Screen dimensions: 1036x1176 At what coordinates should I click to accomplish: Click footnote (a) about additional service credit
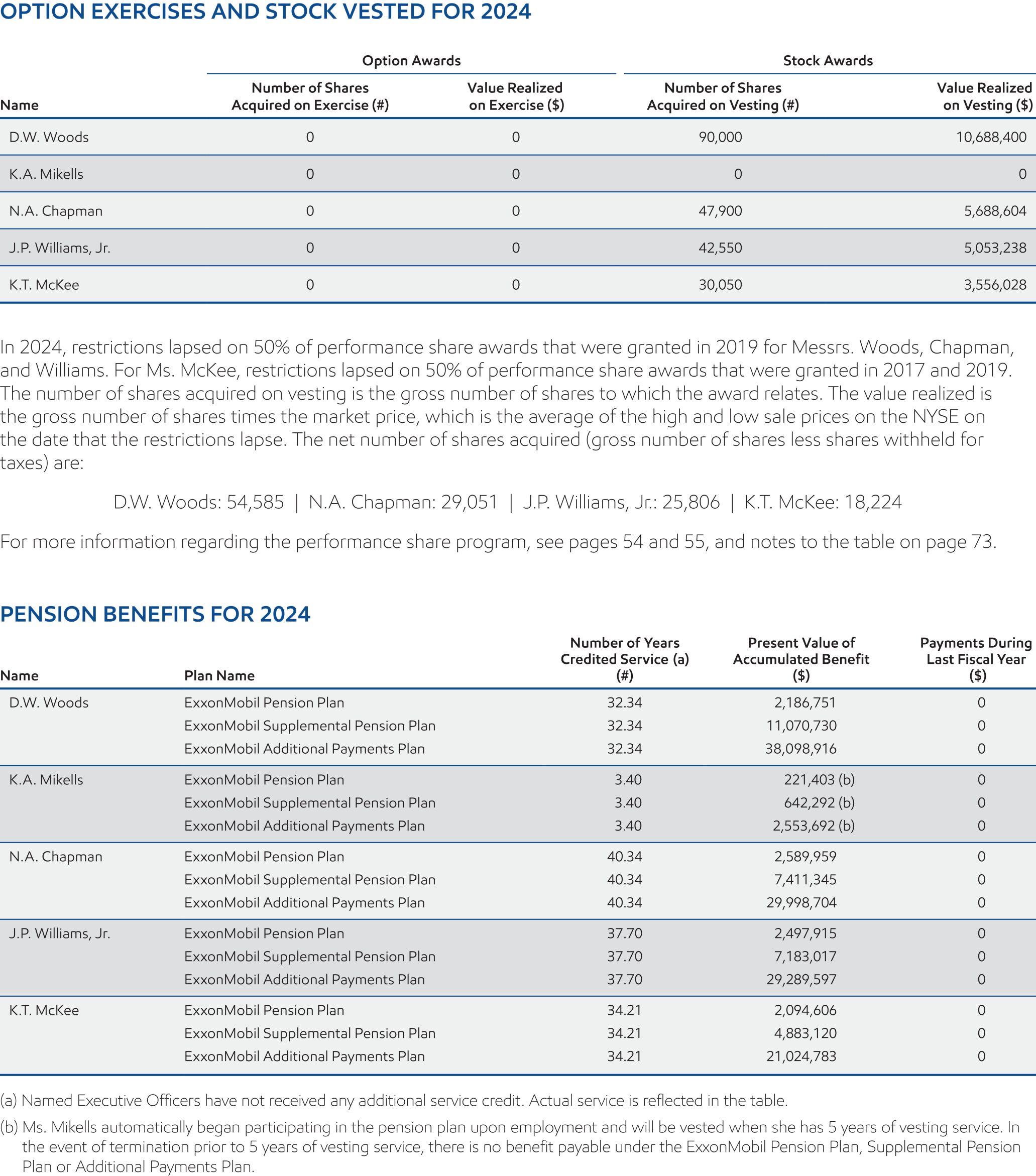click(x=394, y=1101)
